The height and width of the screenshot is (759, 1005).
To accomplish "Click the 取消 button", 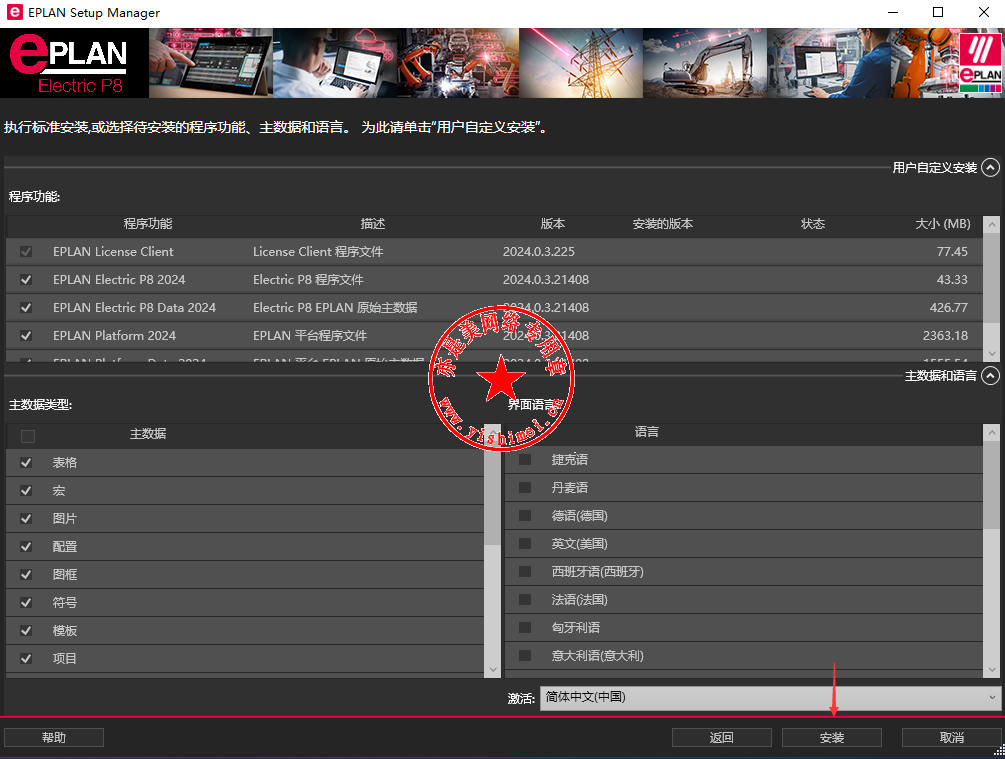I will [951, 738].
